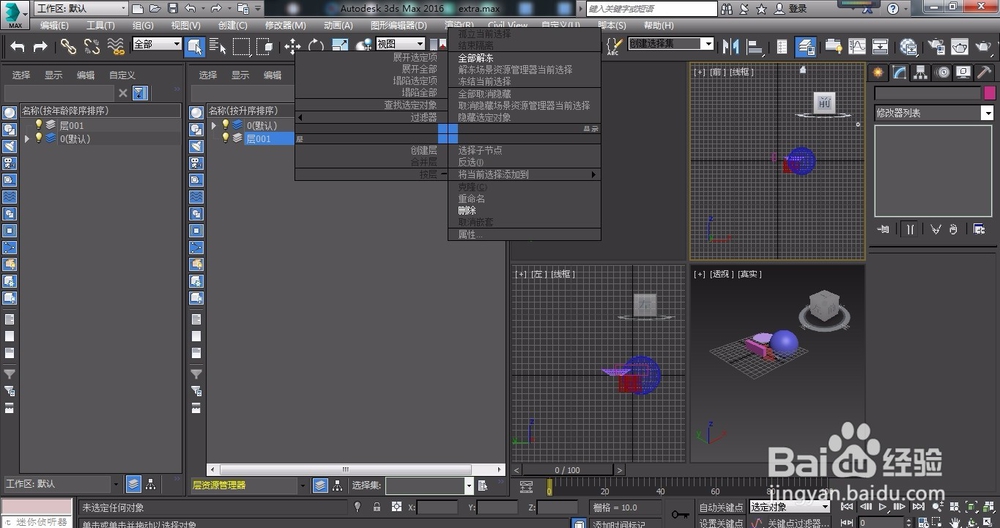This screenshot has width=1000, height=528.
Task: Select the Select and Rotate tool
Action: point(316,47)
